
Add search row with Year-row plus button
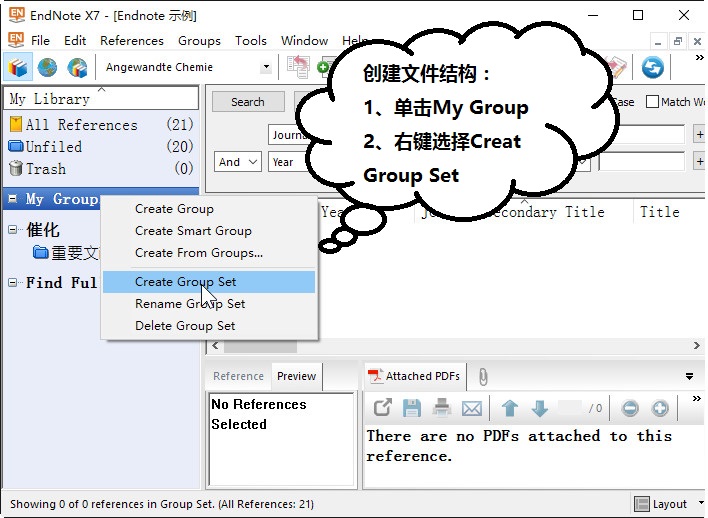click(699, 161)
